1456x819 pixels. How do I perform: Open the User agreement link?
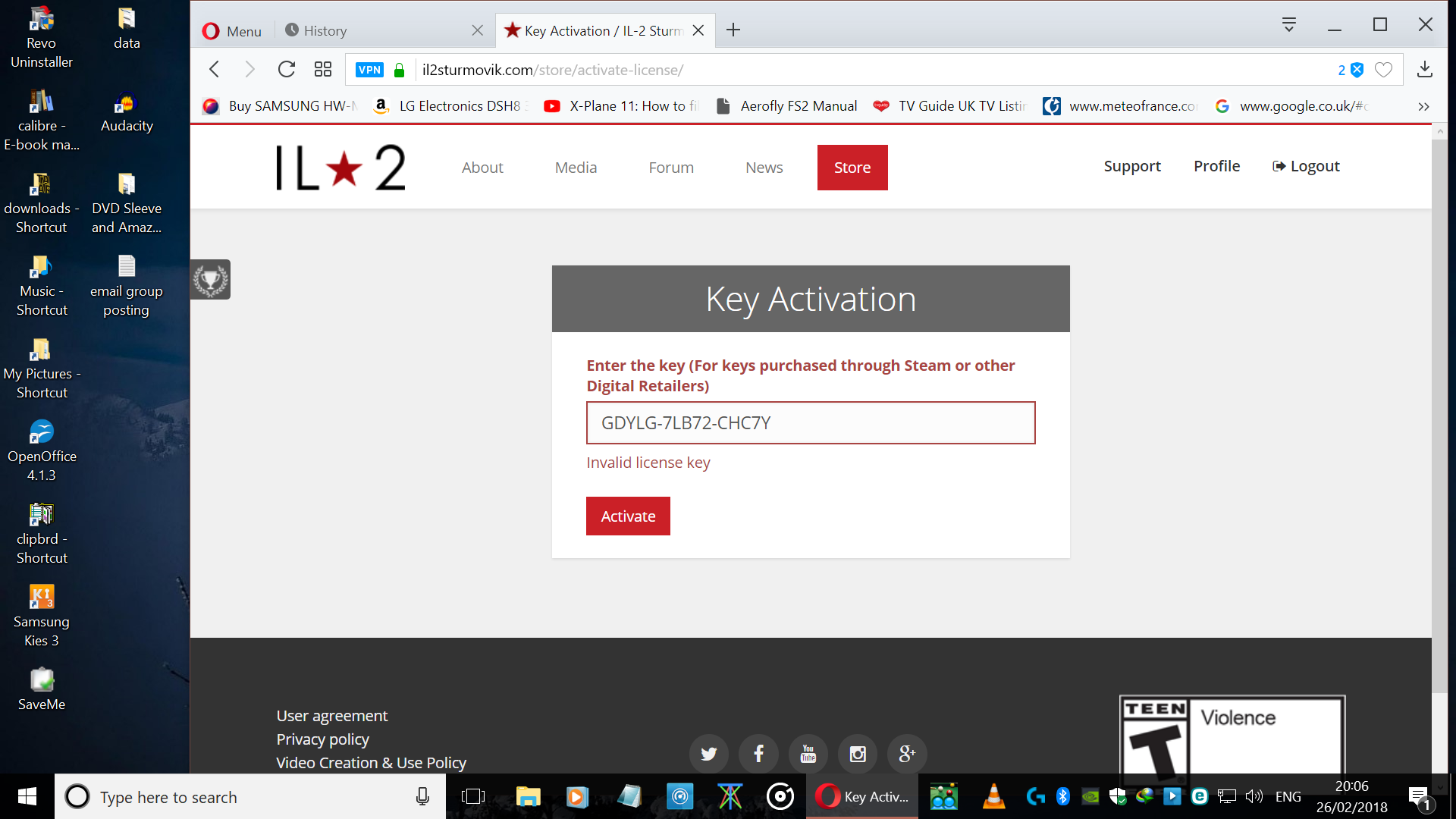[331, 716]
